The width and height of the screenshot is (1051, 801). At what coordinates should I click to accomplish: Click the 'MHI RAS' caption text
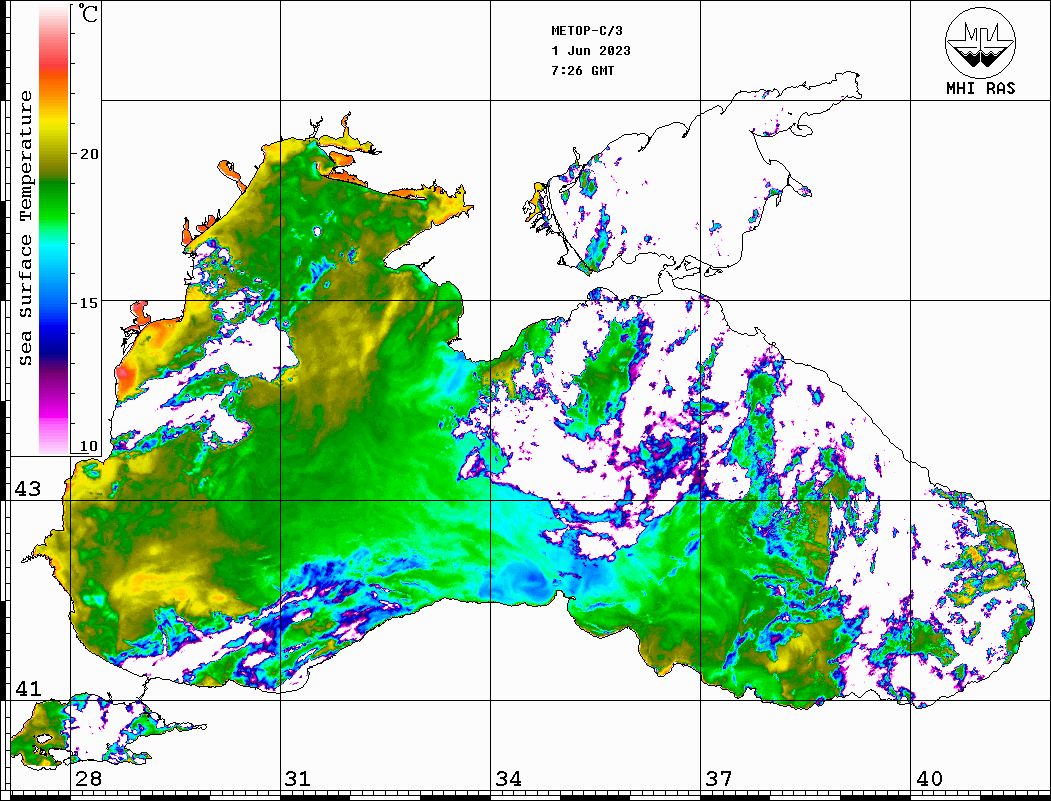pos(980,88)
